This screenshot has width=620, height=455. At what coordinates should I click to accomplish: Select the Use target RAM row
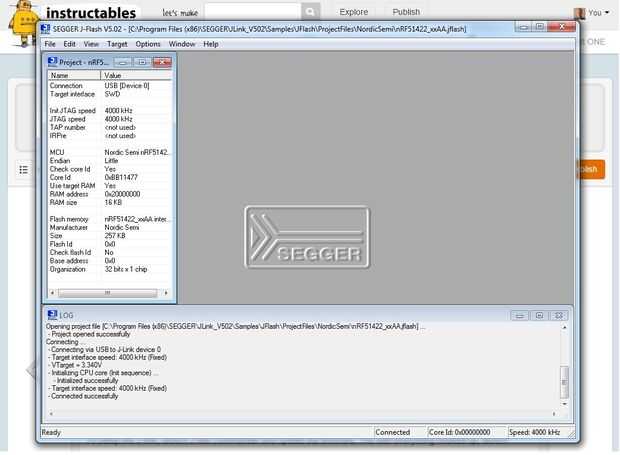110,186
